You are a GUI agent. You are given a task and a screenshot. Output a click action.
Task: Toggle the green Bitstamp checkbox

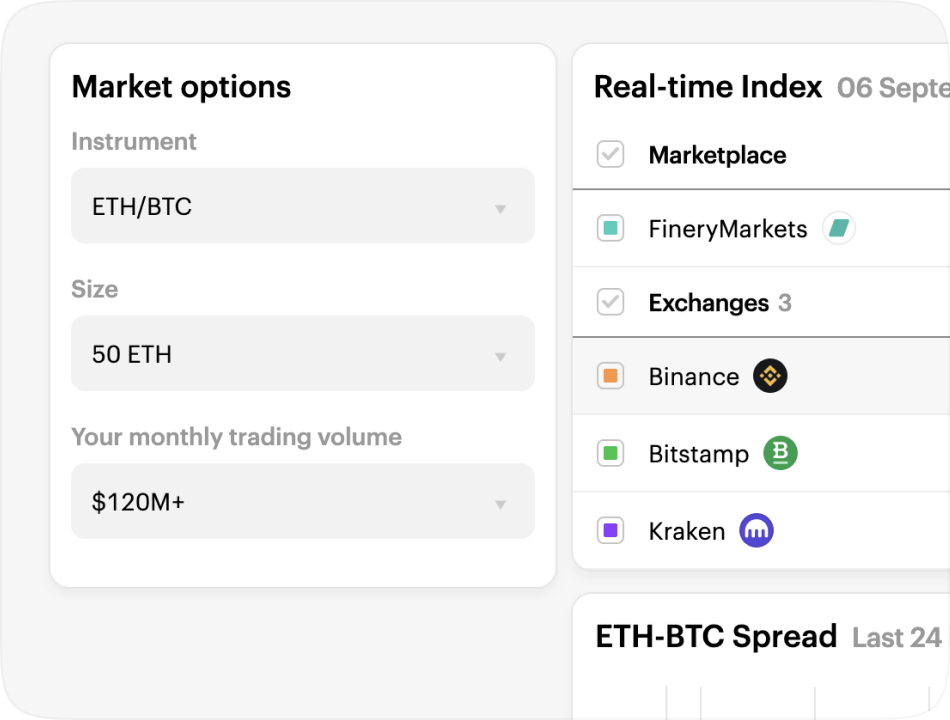610,454
